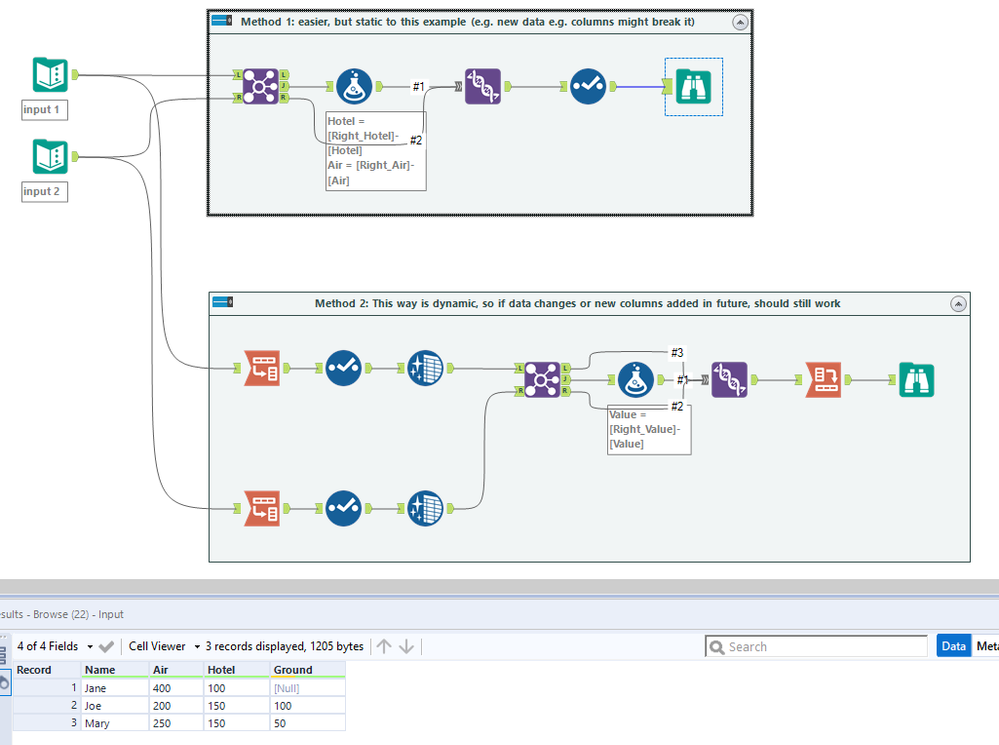Select the Union tool in Method 2
999x745 pixels.
tap(729, 380)
